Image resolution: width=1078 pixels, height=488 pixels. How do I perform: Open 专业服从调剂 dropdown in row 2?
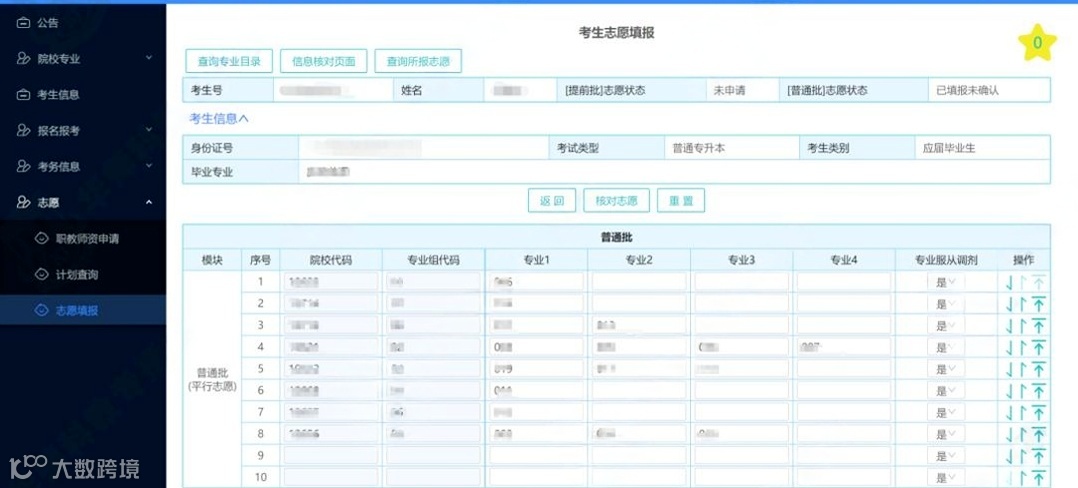tap(946, 304)
